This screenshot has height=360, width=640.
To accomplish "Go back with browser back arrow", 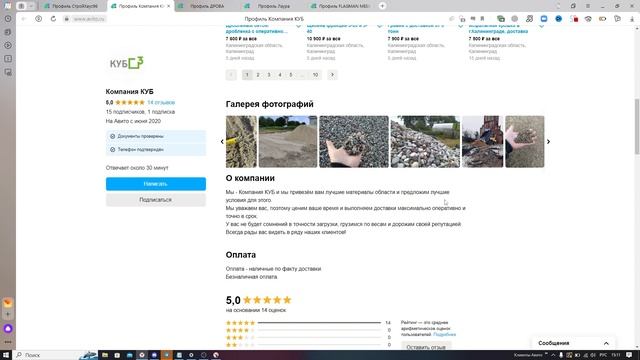I will 24,19.
